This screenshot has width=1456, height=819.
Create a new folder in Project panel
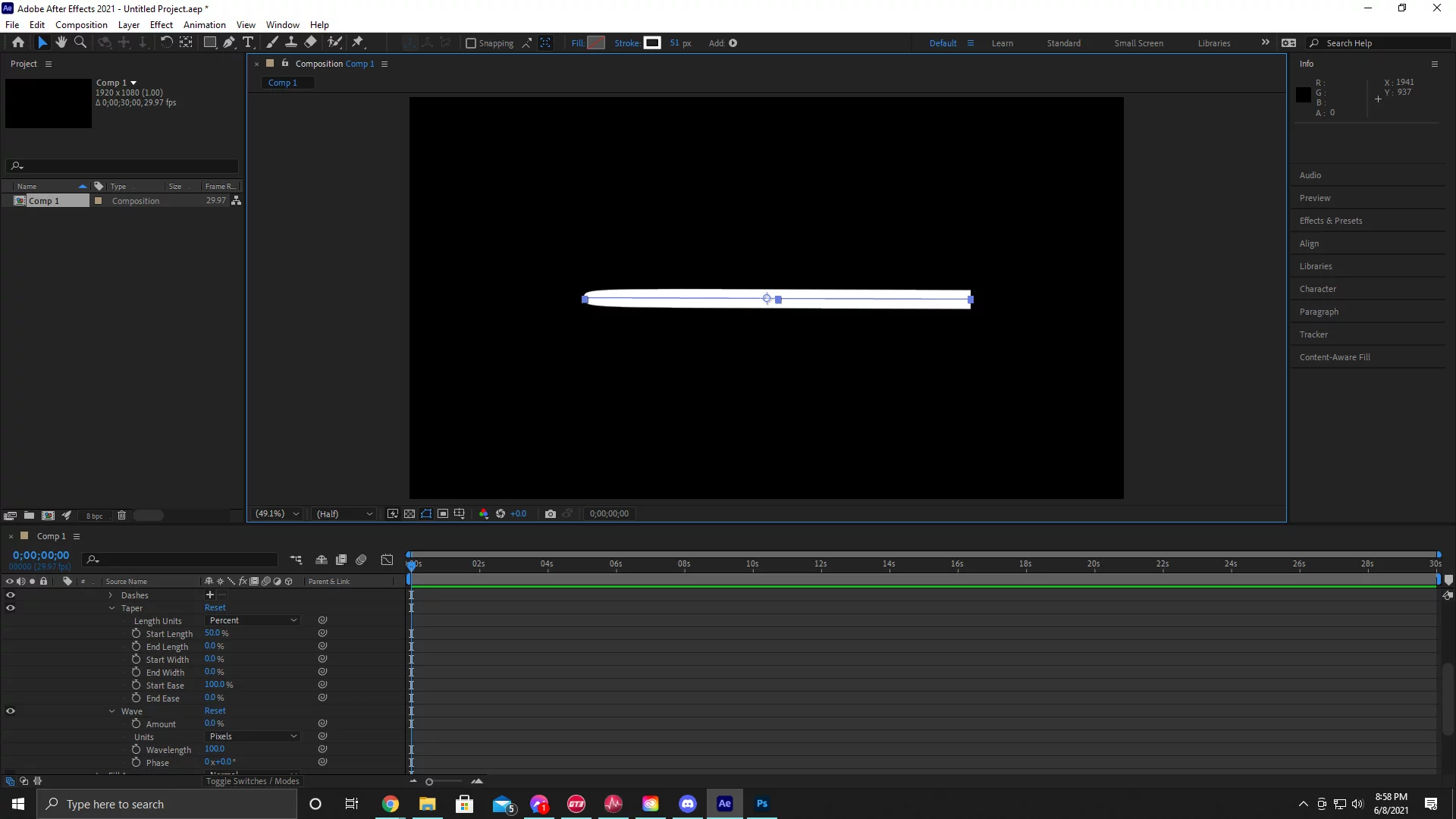click(29, 516)
